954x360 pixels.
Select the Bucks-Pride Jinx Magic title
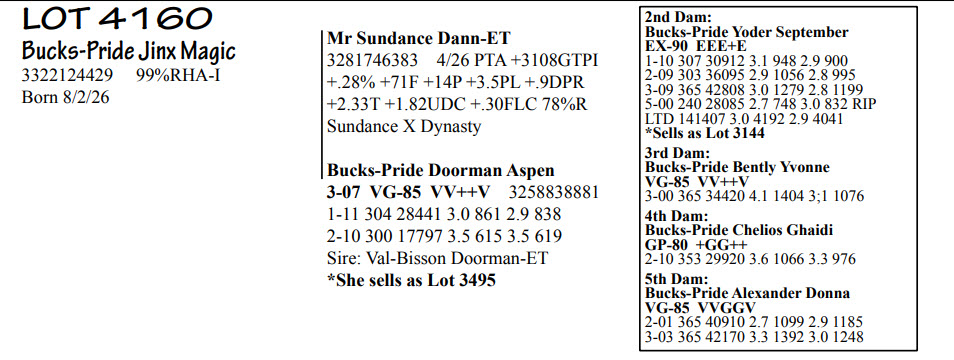tap(128, 52)
